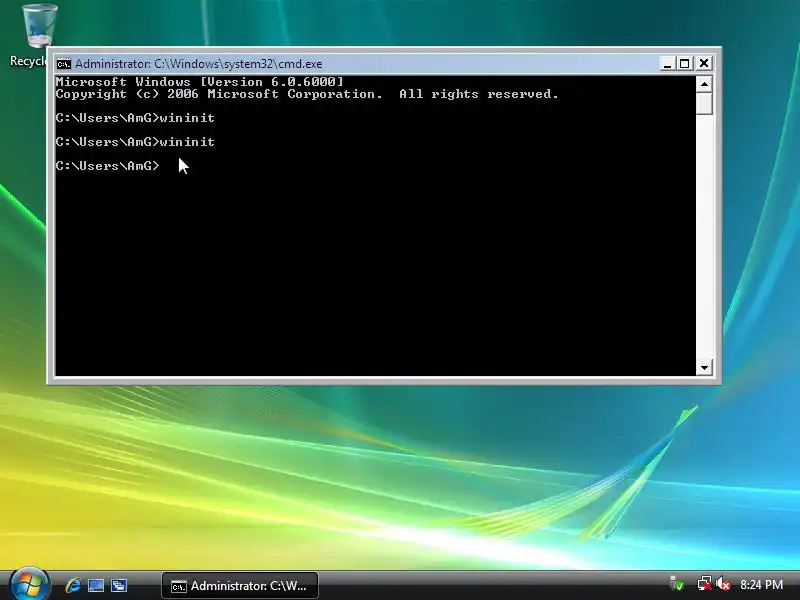
Task: Click the cmd.exe title bar text
Action: click(x=198, y=64)
